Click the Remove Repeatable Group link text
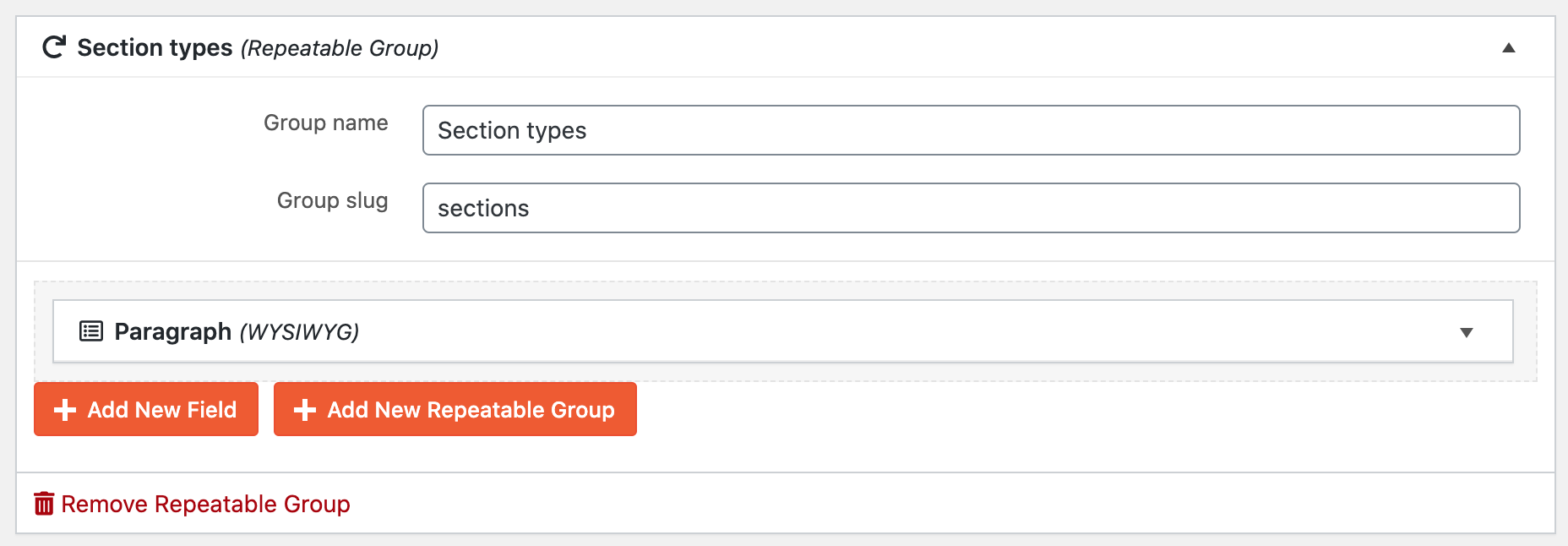1568x546 pixels. click(206, 505)
